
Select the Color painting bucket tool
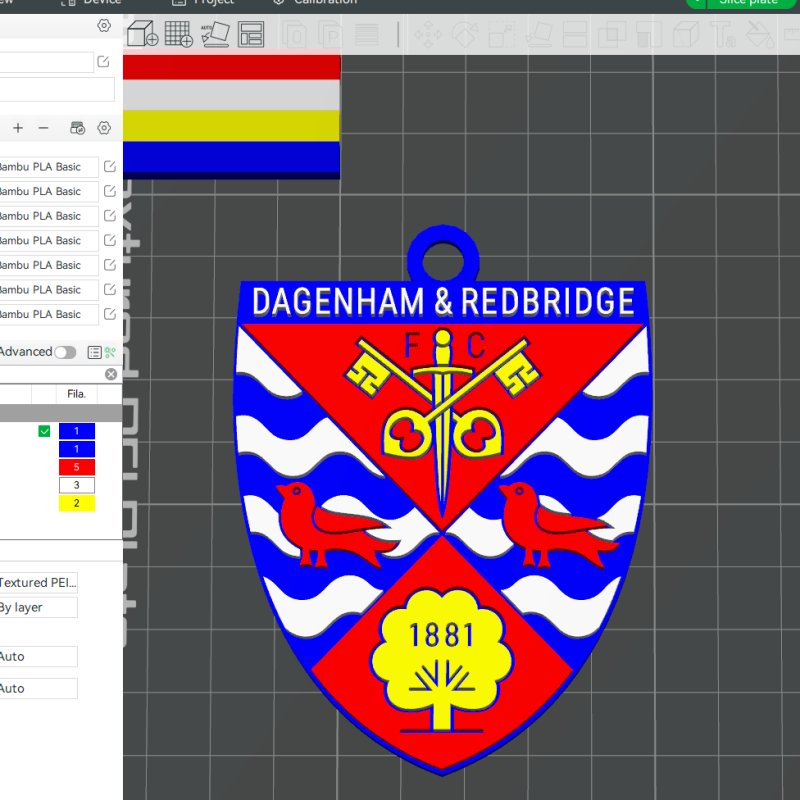tap(760, 34)
